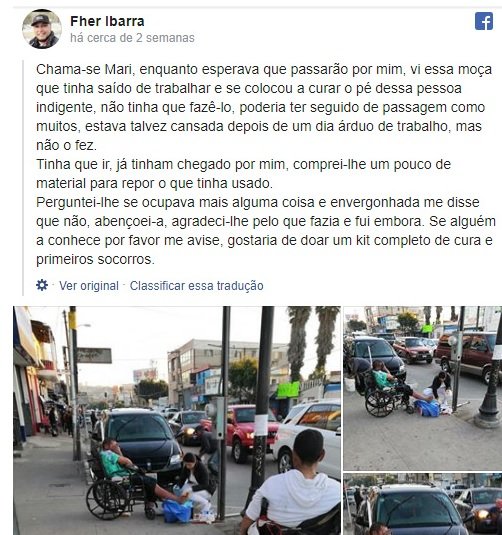Click the 'há cerca de 2 semanas' timestamp
The width and height of the screenshot is (502, 535).
coord(132,38)
